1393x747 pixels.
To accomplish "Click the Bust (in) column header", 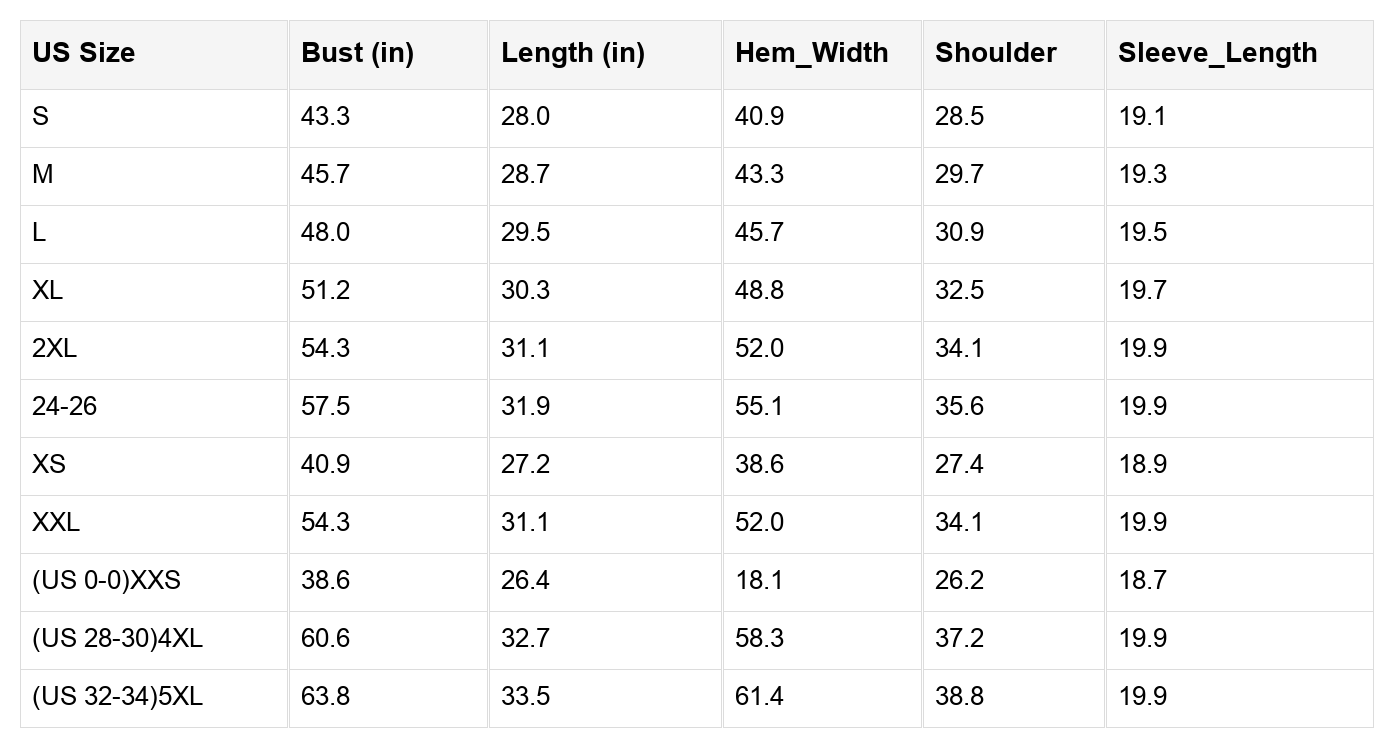I will click(357, 53).
